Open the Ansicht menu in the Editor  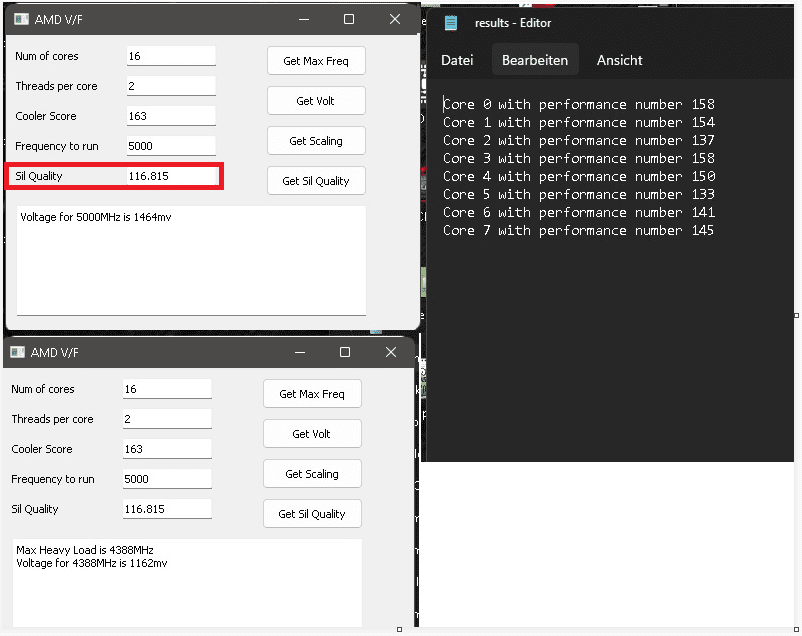pyautogui.click(x=619, y=60)
